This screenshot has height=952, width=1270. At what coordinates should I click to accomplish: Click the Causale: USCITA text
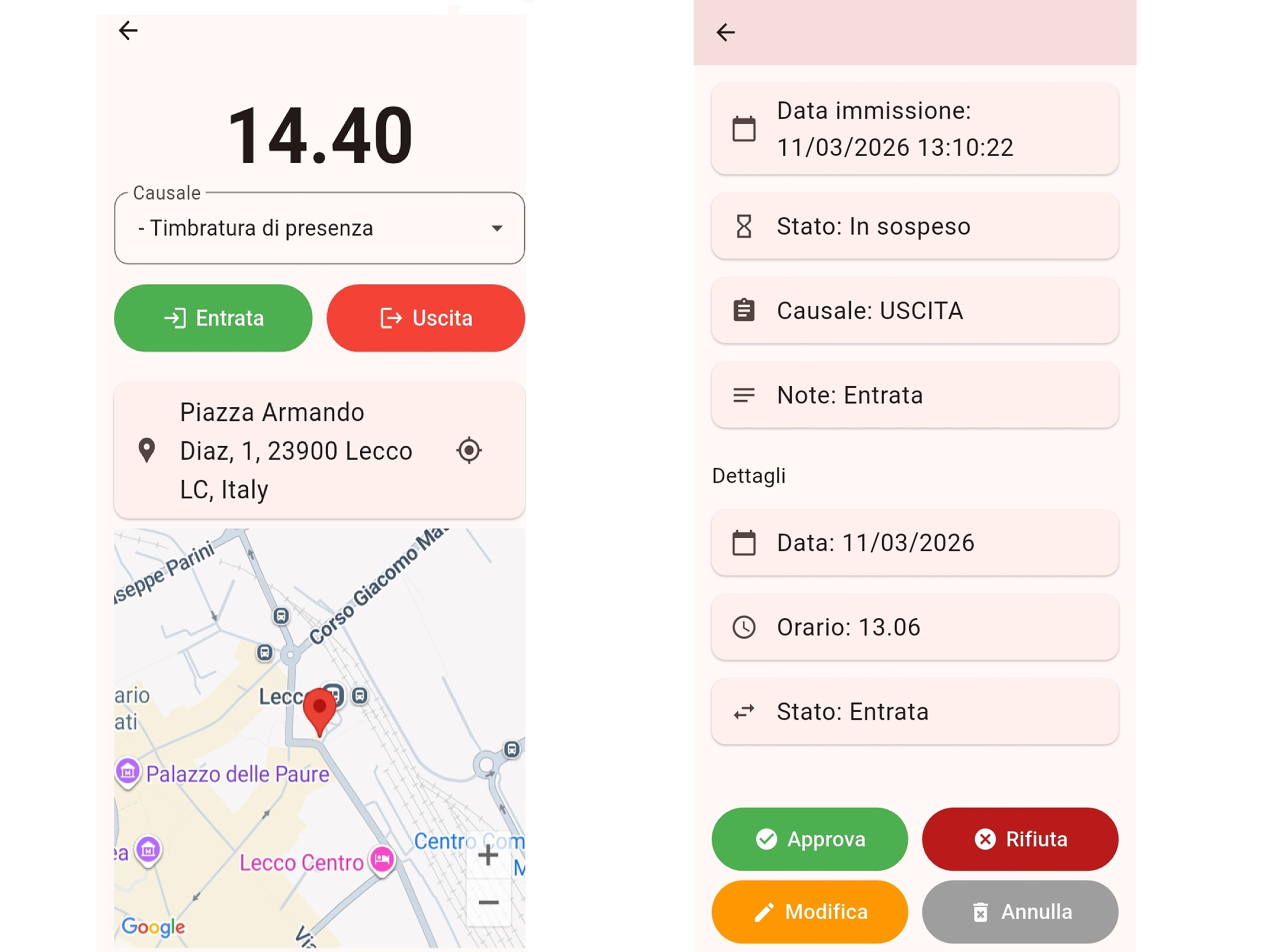(x=870, y=310)
